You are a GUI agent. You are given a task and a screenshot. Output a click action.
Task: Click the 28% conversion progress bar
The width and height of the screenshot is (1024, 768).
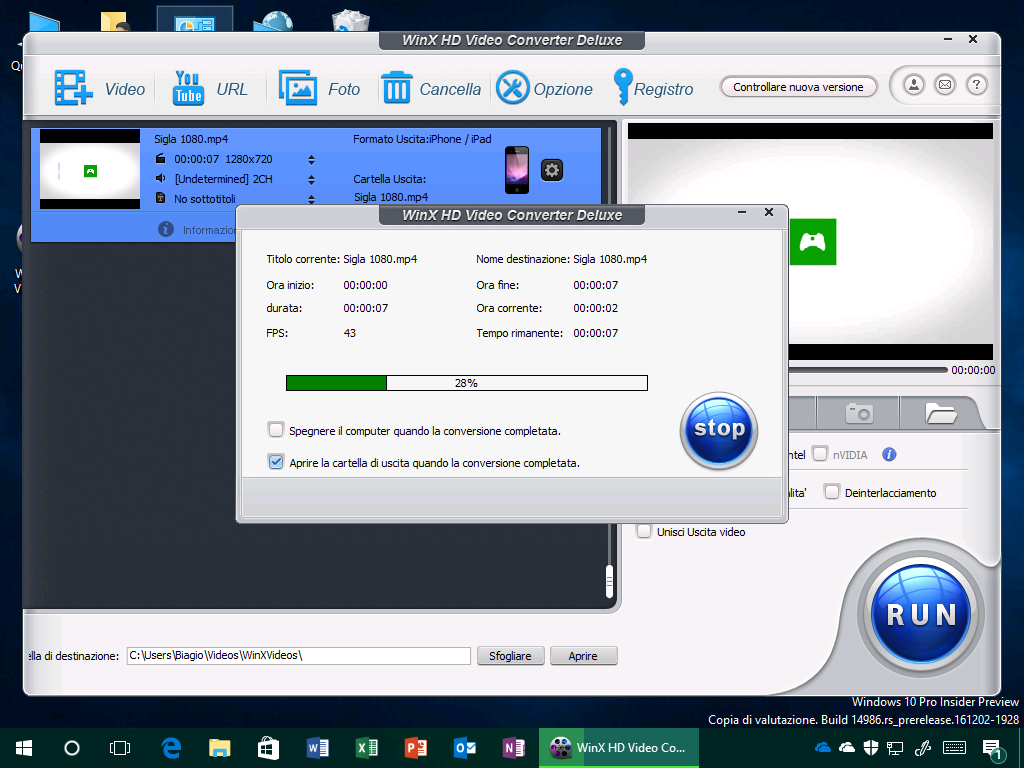pyautogui.click(x=467, y=383)
